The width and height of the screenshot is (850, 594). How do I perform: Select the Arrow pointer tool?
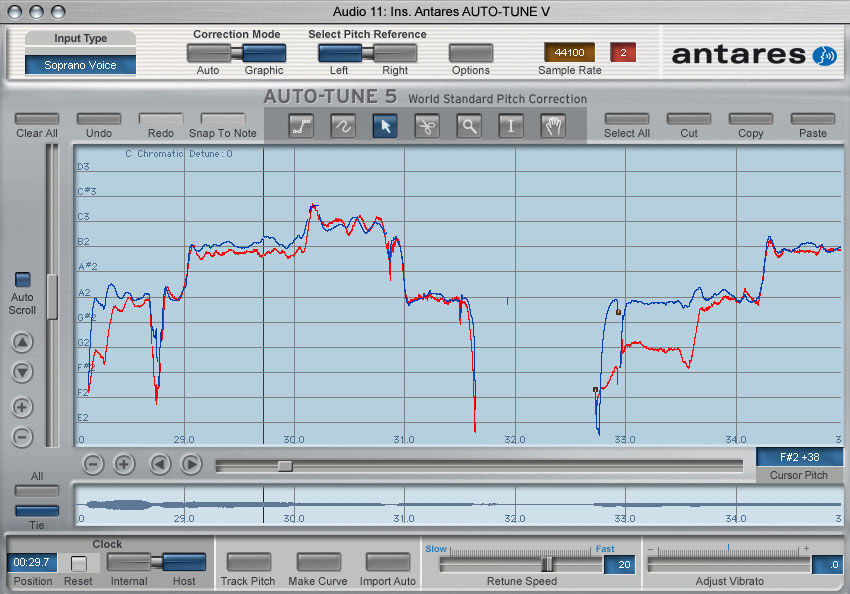385,126
